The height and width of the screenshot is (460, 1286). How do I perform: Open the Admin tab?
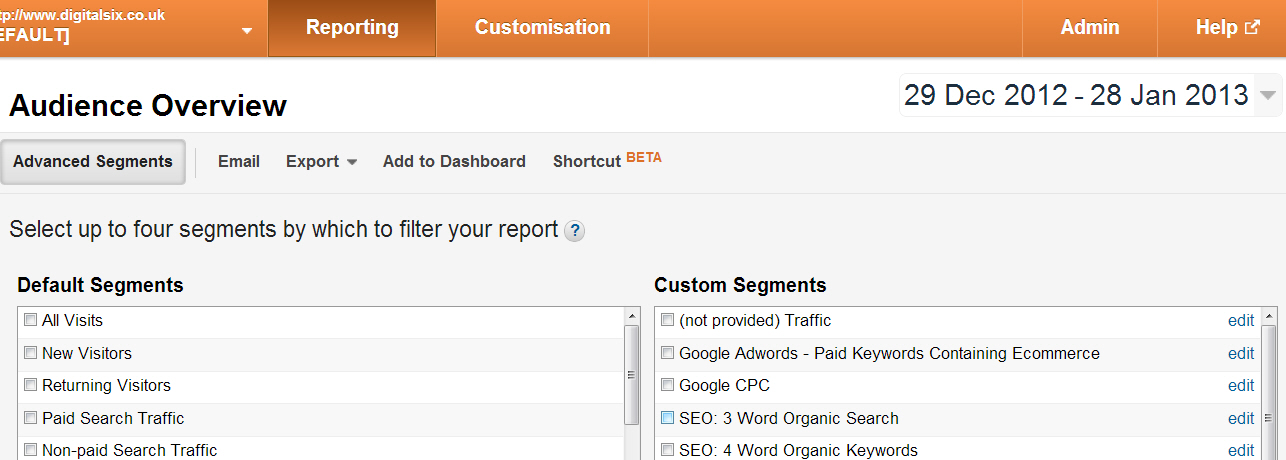pyautogui.click(x=1090, y=28)
